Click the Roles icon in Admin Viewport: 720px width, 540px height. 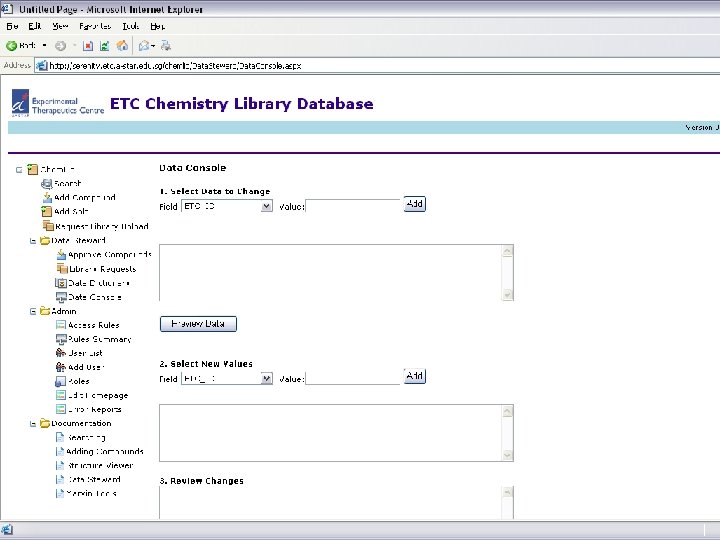click(60, 381)
